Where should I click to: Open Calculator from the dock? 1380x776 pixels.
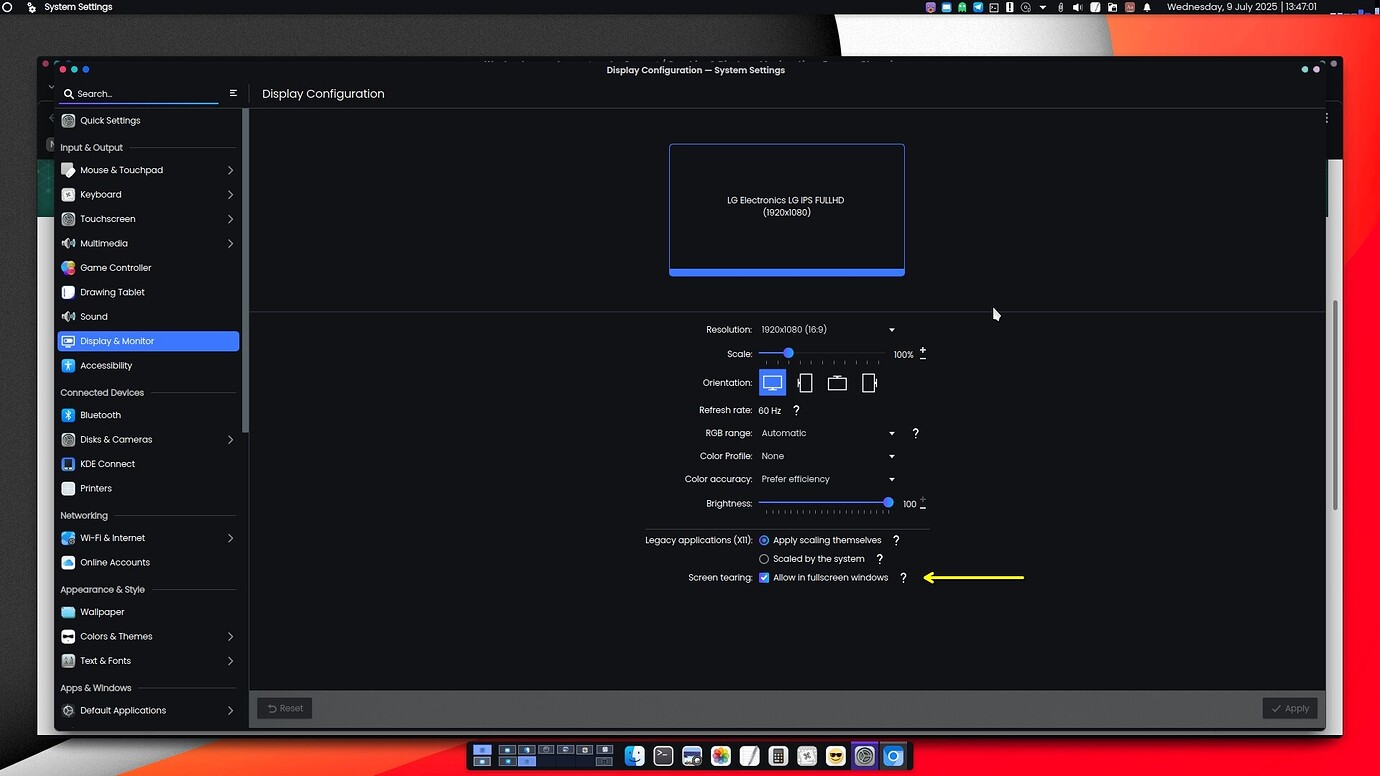778,756
